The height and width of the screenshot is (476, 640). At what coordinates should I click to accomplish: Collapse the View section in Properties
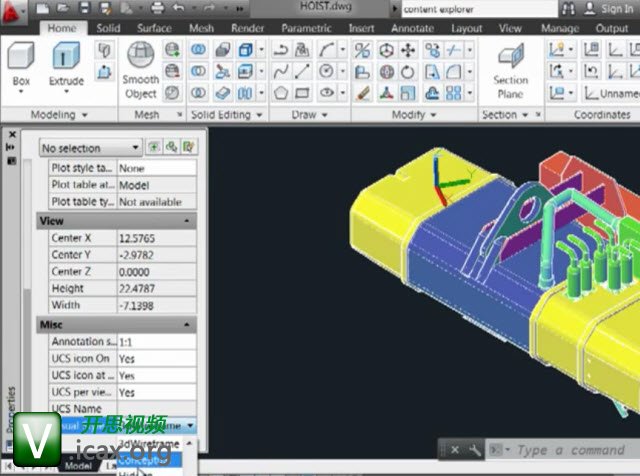188,220
